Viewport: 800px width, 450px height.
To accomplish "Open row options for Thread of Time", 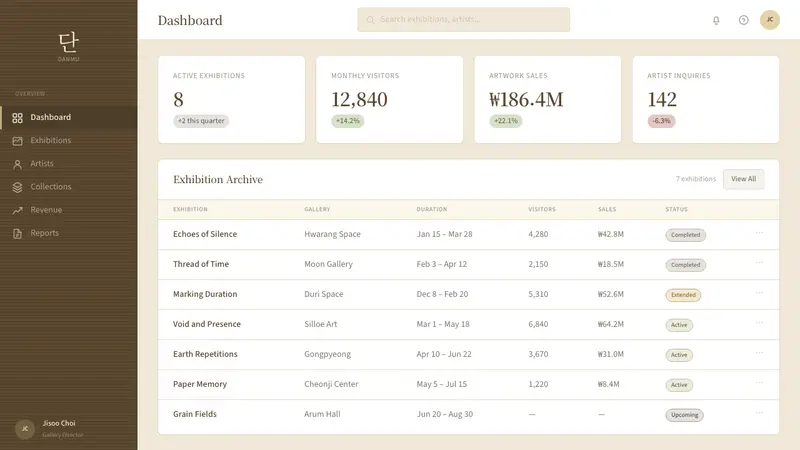I will pyautogui.click(x=759, y=263).
